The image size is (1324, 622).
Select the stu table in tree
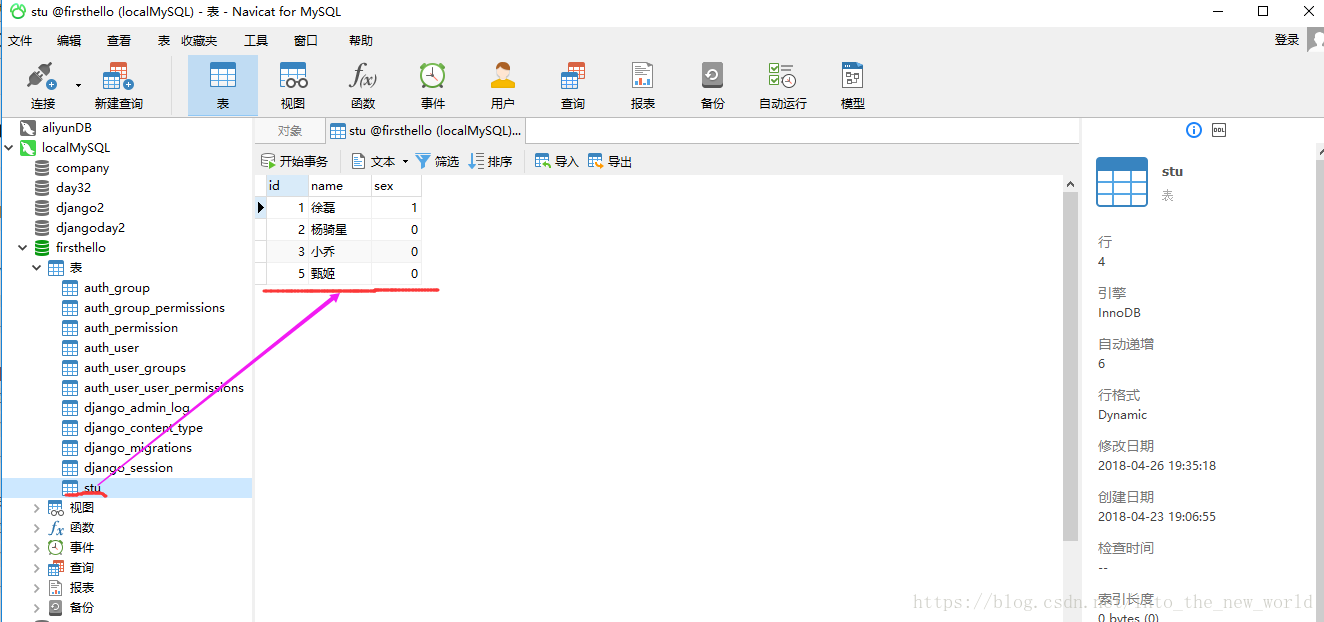92,488
